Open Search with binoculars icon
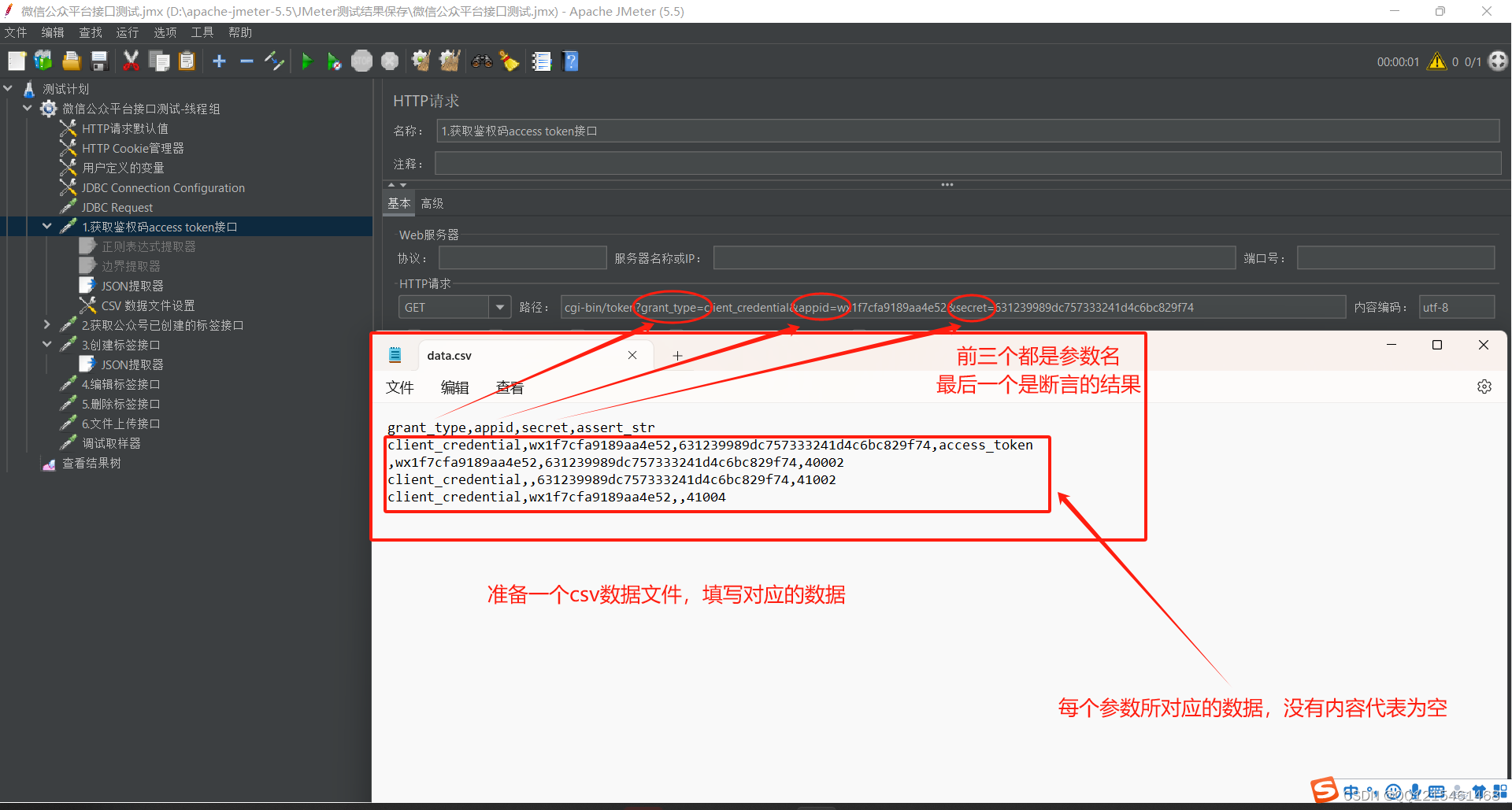The height and width of the screenshot is (810, 1512). point(482,61)
